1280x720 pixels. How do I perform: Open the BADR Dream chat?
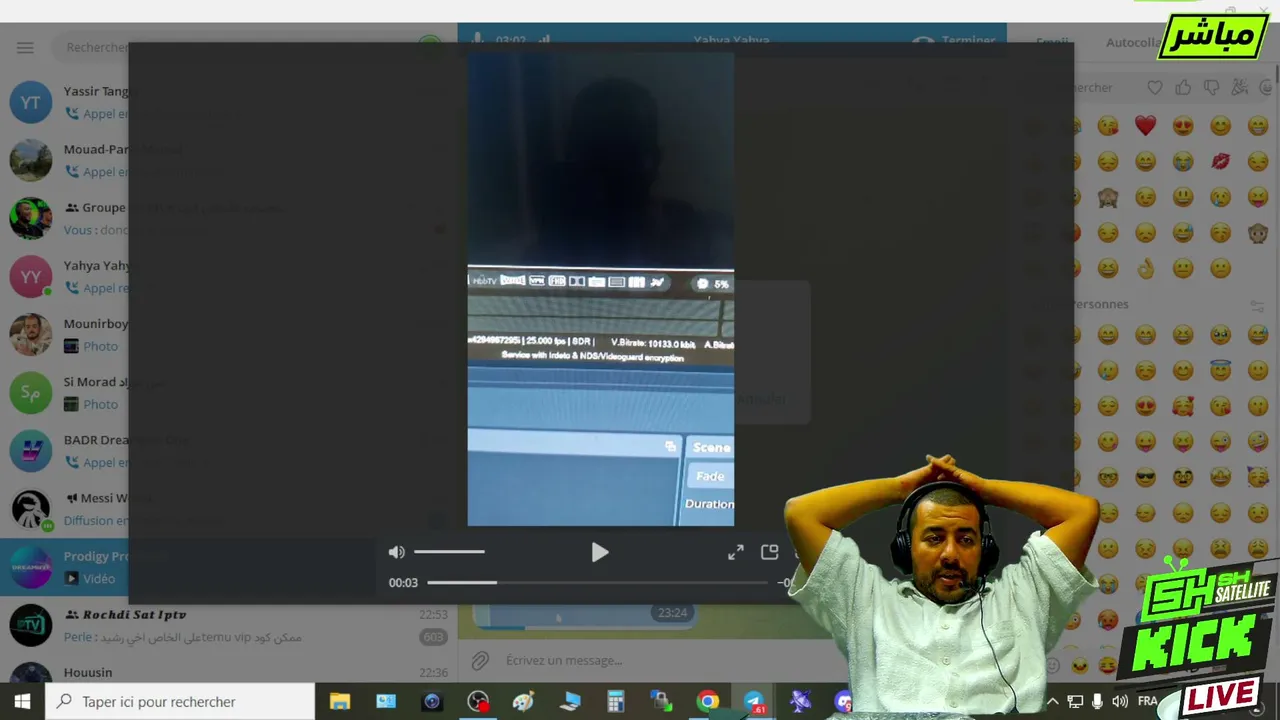(229, 450)
